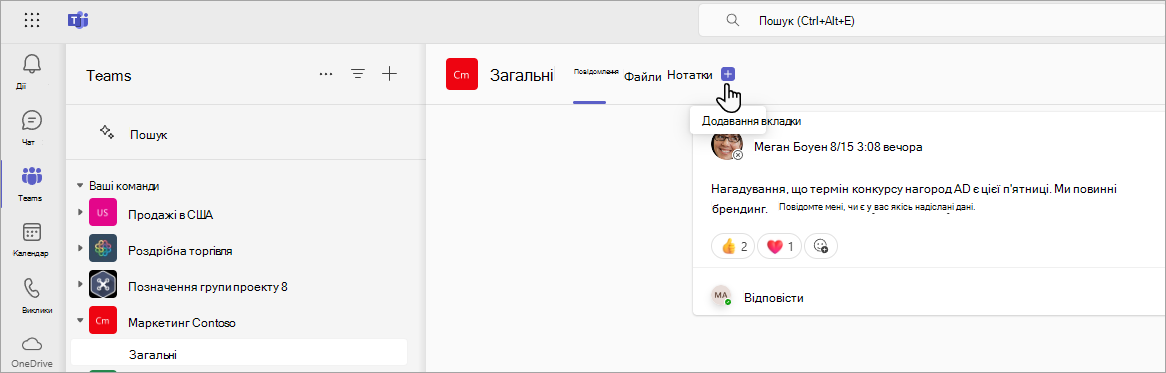Click the message text starting with Нагадування
Screen dimensions: 1166x373
[913, 198]
